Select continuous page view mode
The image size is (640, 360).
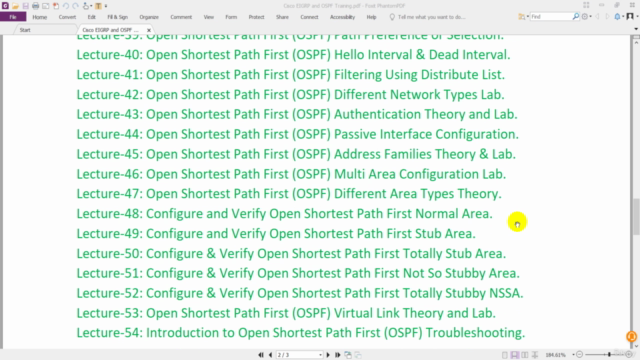point(515,355)
